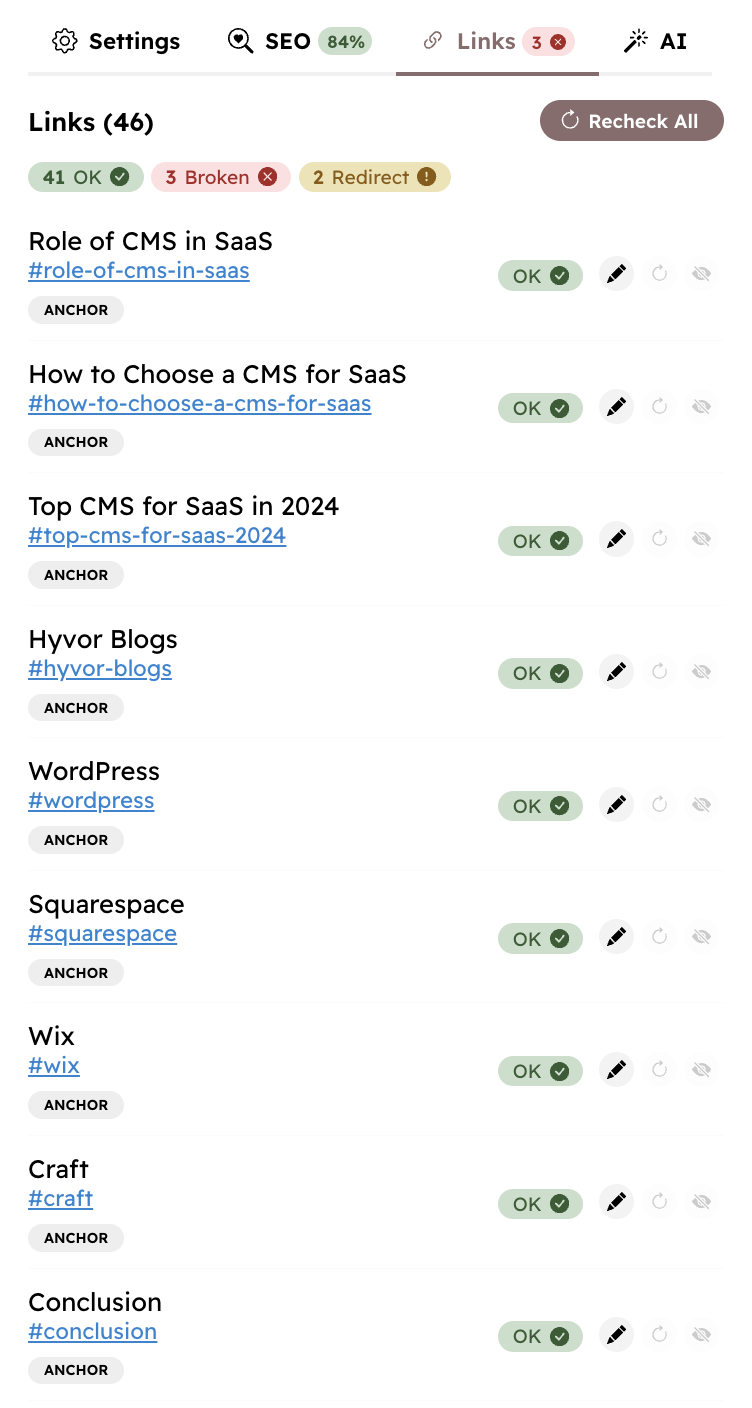Show only the 41 OK links
This screenshot has height=1408, width=752.
pos(86,177)
